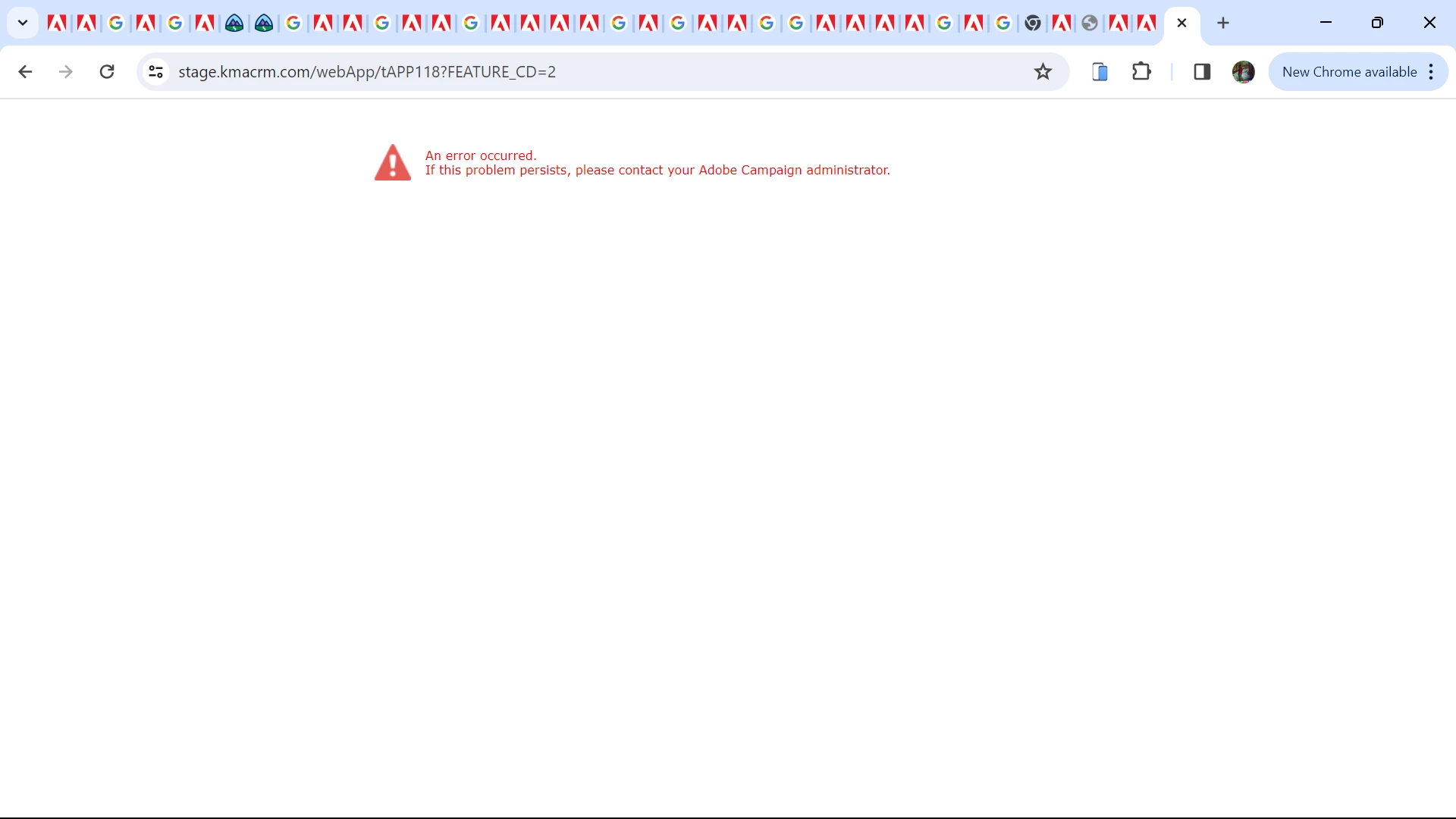
Task: View site information for stage.kmacrm.com
Action: tap(155, 72)
